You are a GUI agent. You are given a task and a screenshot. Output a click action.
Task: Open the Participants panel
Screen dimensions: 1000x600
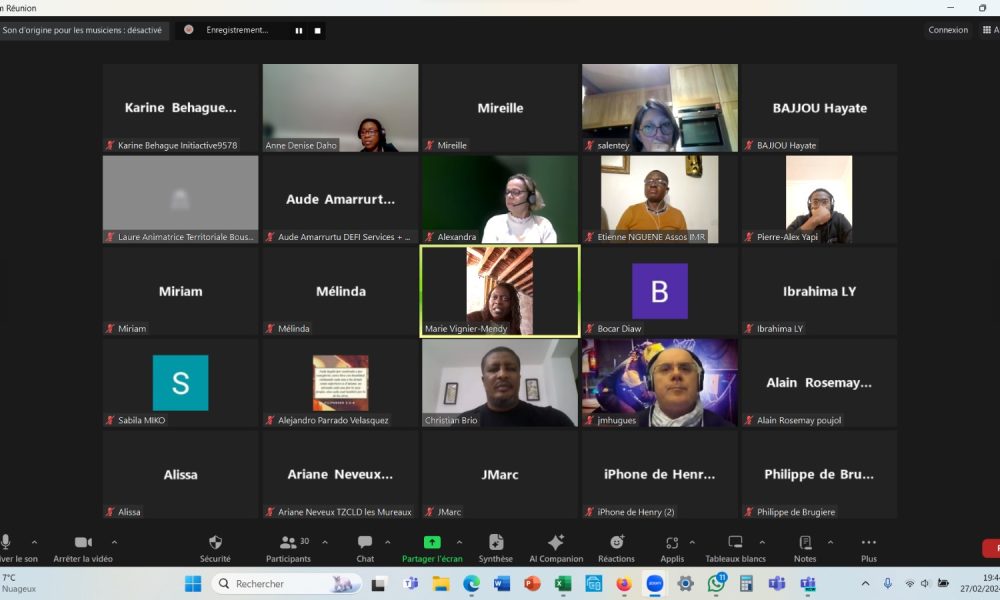click(x=288, y=543)
